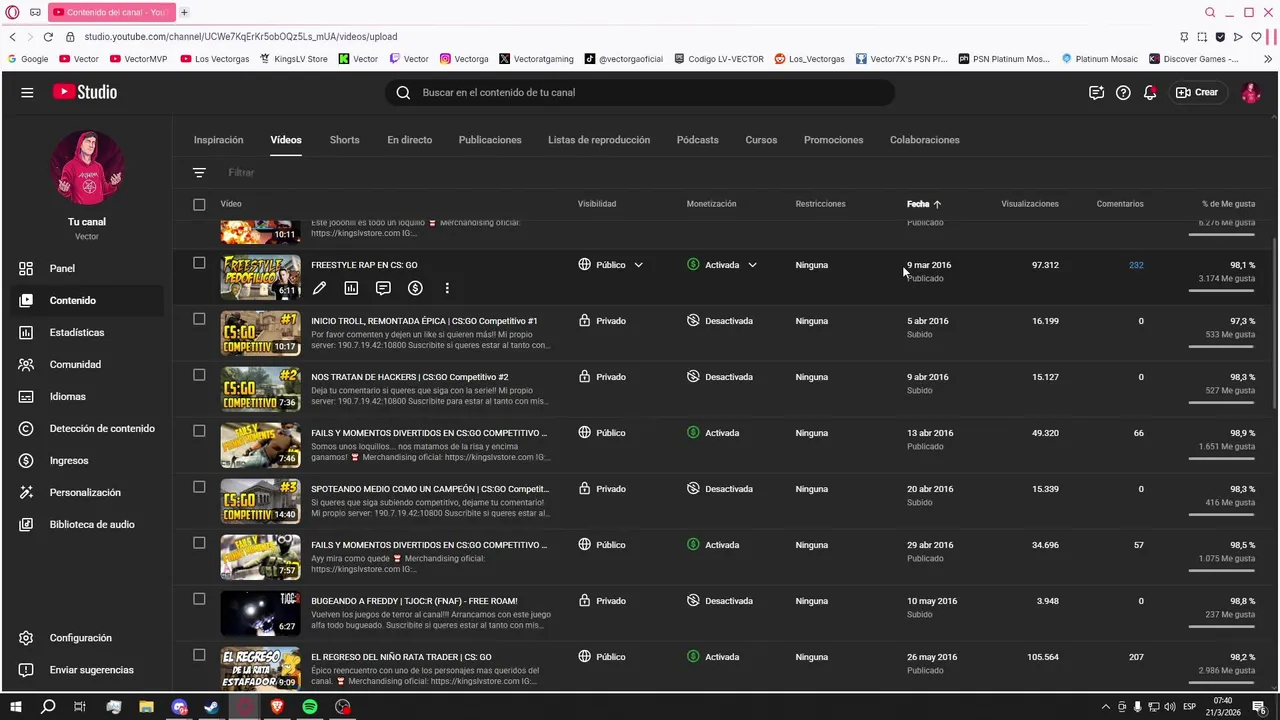Image resolution: width=1280 pixels, height=720 pixels.
Task: Sort by the Visualizaciones column header
Action: (1030, 204)
